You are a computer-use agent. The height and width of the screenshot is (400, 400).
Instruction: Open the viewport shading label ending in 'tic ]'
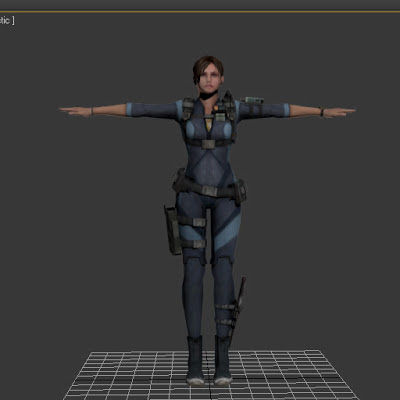point(7,21)
